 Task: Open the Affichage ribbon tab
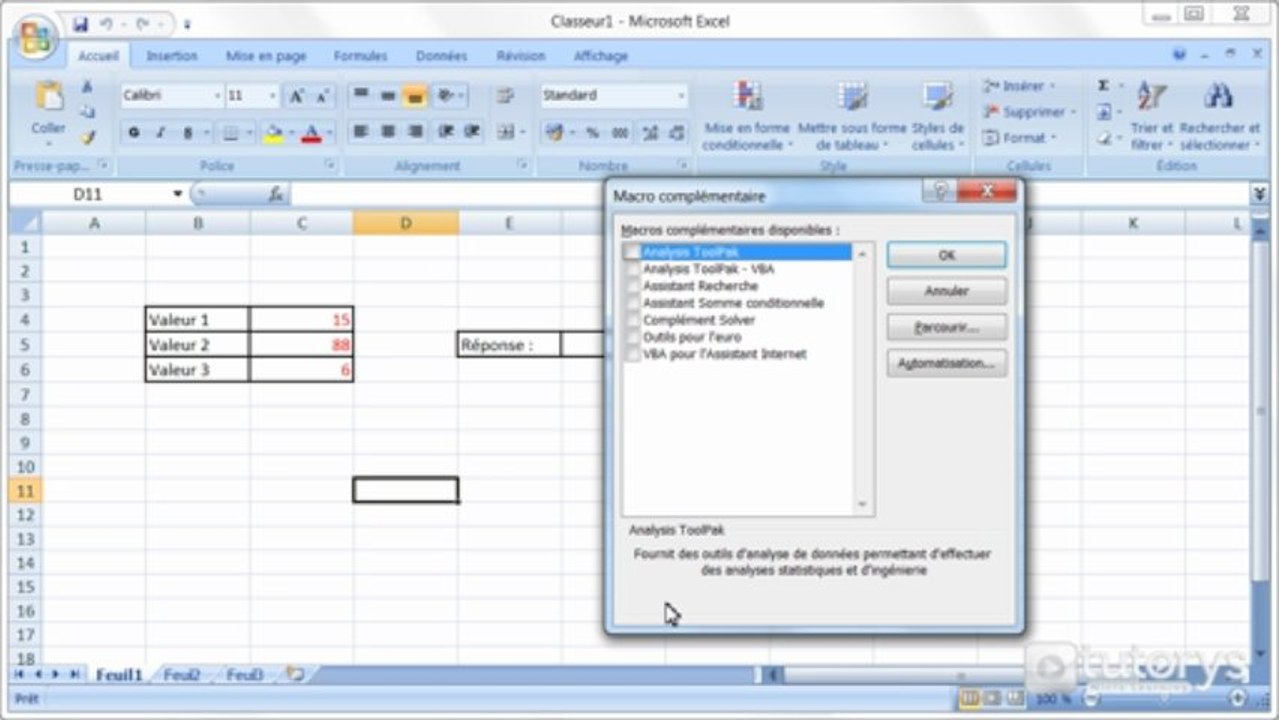click(601, 56)
